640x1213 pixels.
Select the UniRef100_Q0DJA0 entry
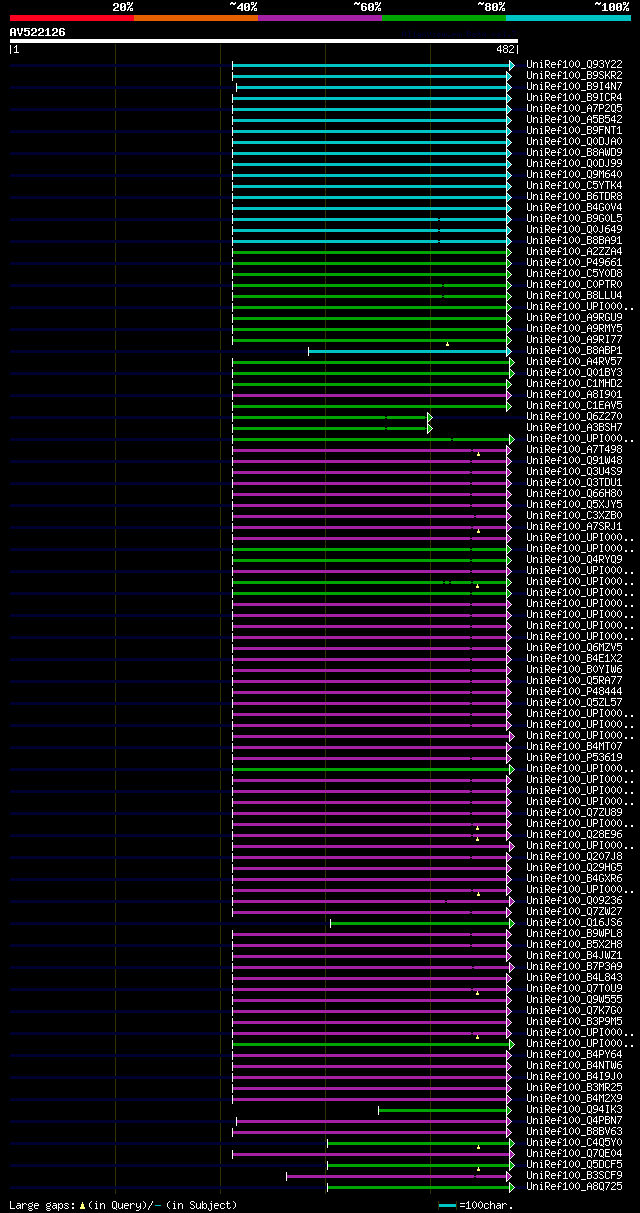[574, 141]
